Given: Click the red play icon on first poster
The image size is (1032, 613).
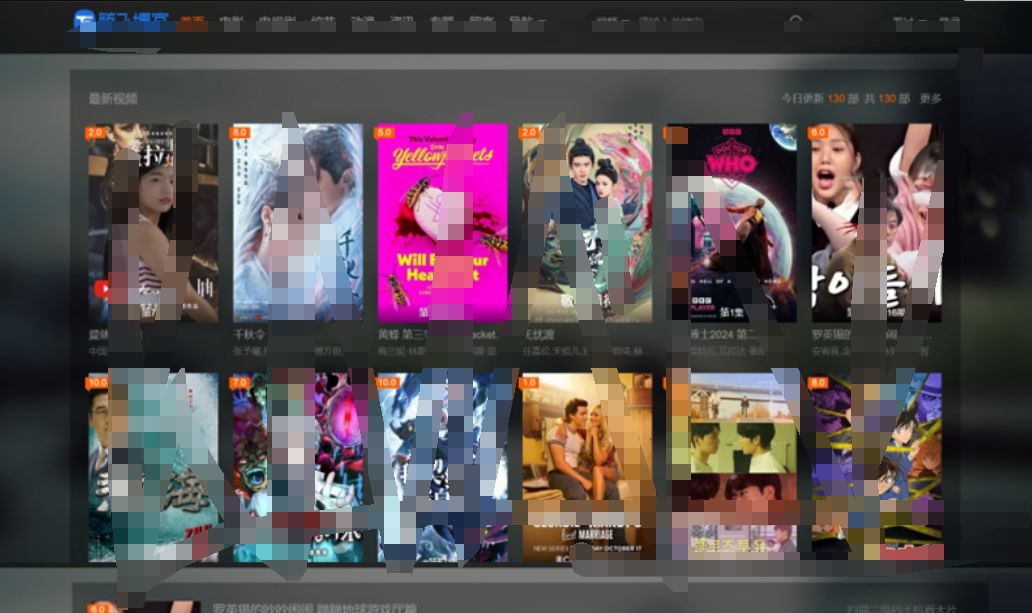Looking at the screenshot, I should (x=103, y=290).
